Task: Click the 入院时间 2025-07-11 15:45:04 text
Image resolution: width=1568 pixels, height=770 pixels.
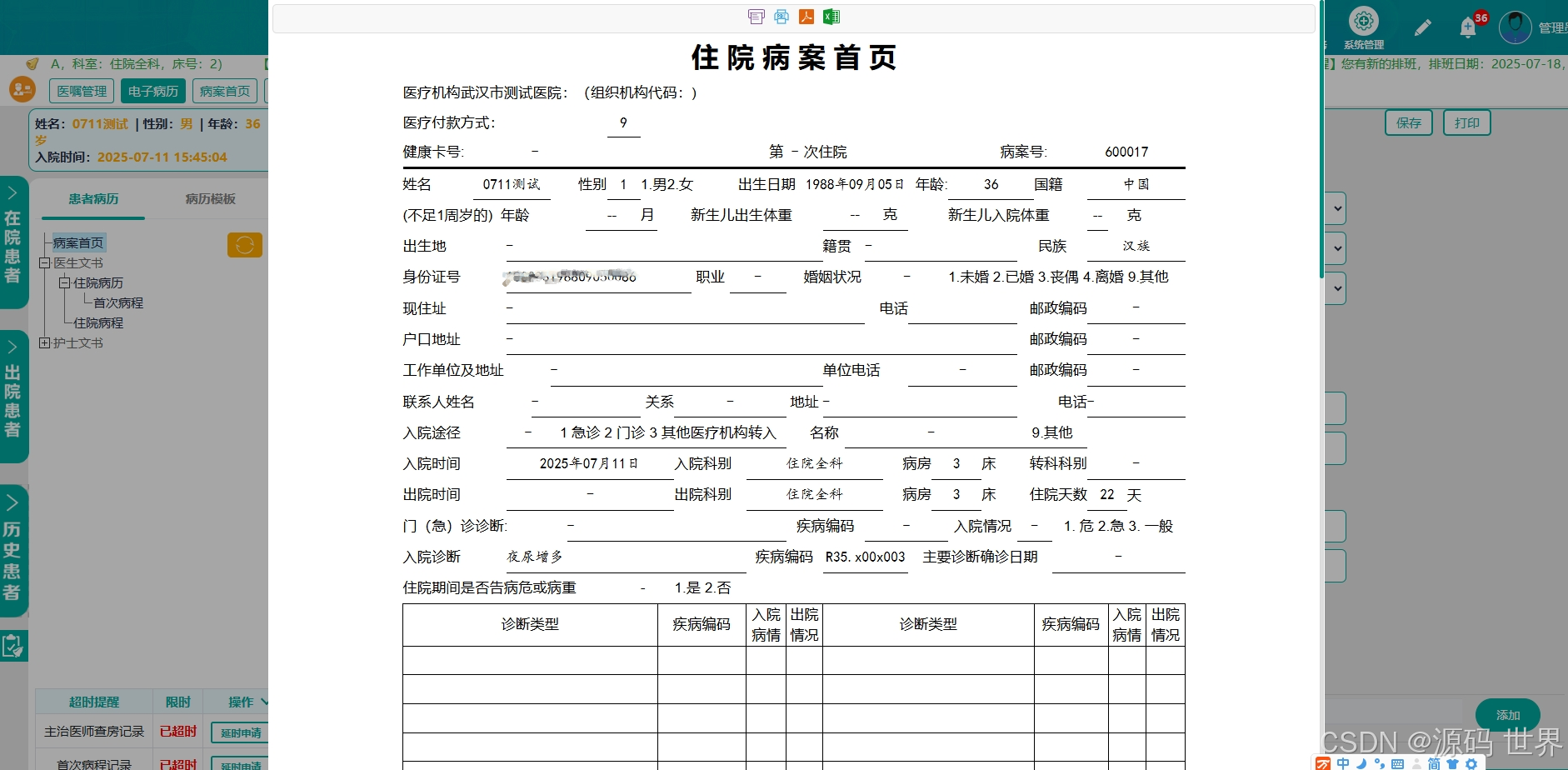Action: click(x=131, y=157)
